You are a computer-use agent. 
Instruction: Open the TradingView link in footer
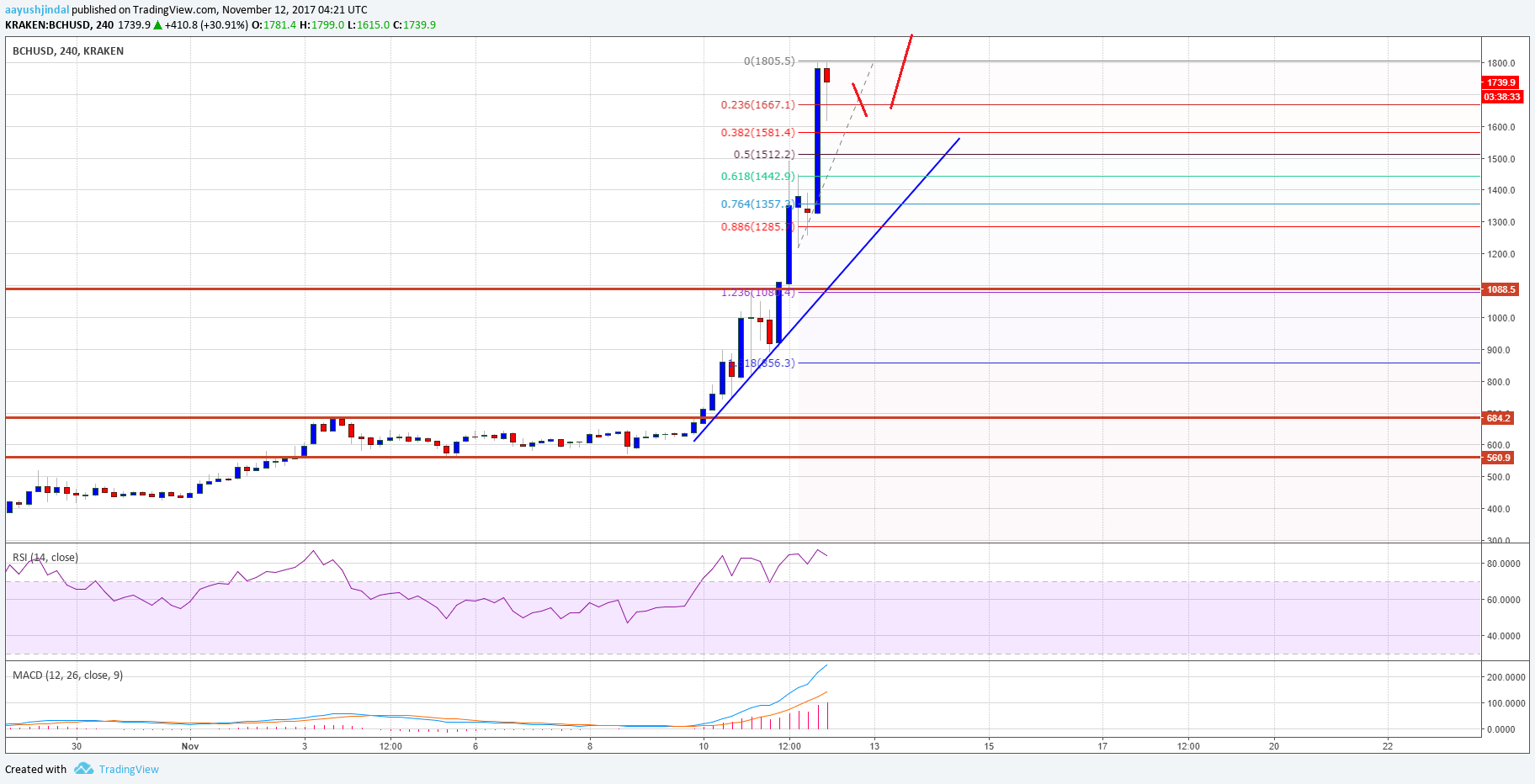pyautogui.click(x=129, y=769)
